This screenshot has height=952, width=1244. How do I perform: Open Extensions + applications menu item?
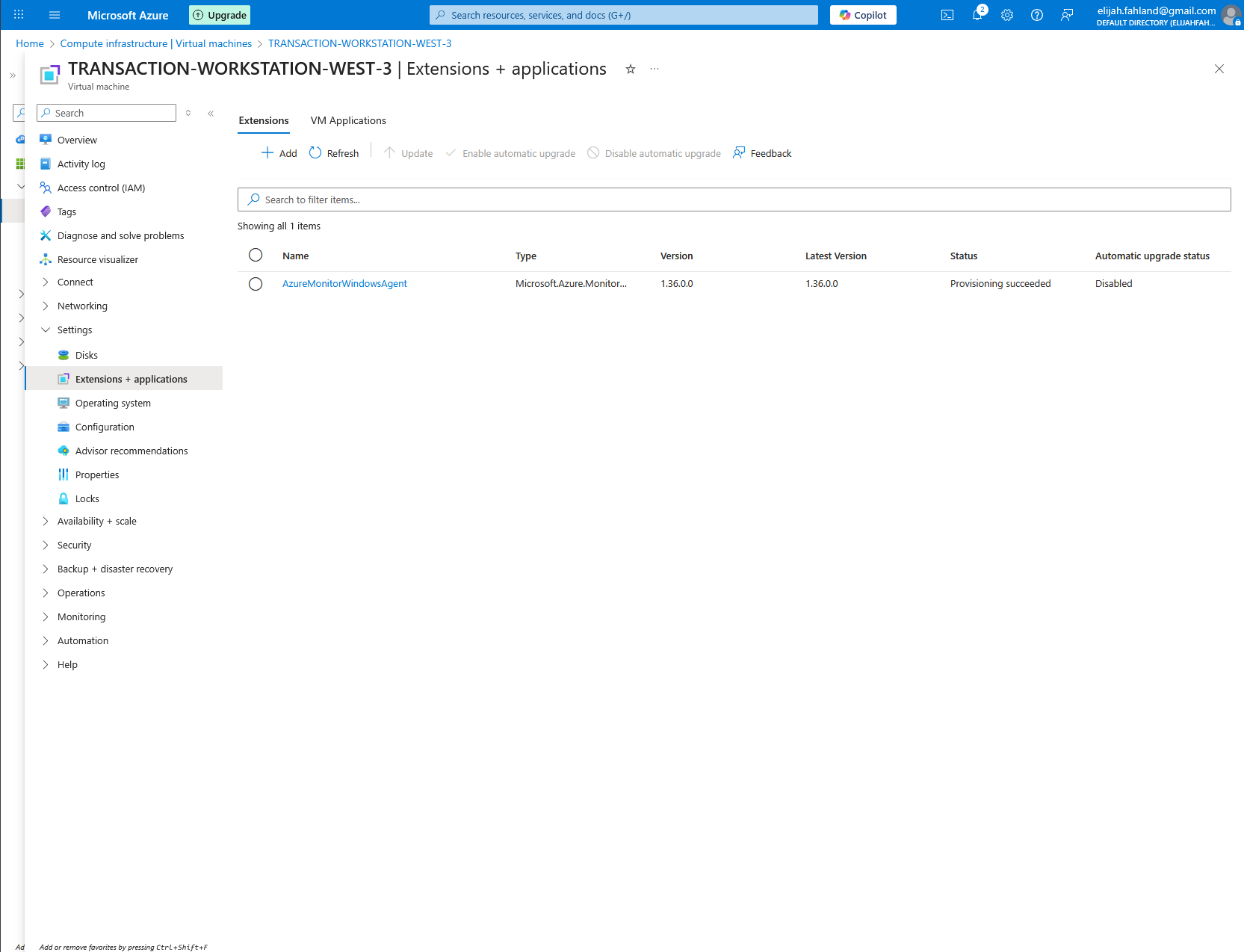124,379
